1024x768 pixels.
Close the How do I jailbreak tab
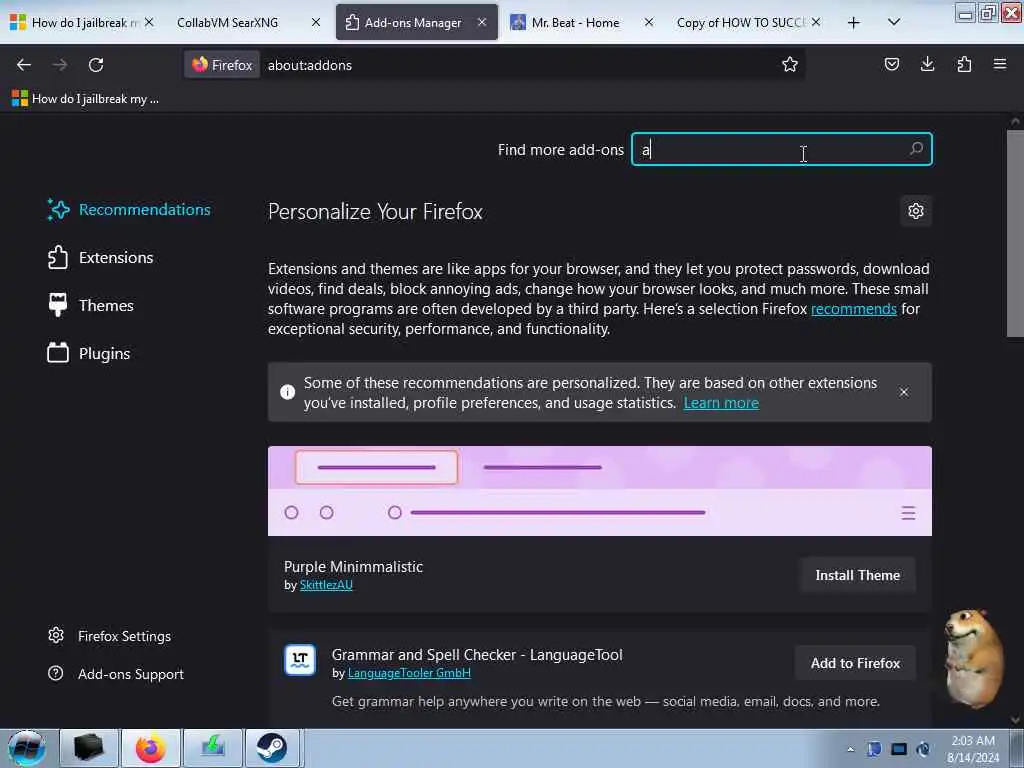pyautogui.click(x=149, y=22)
